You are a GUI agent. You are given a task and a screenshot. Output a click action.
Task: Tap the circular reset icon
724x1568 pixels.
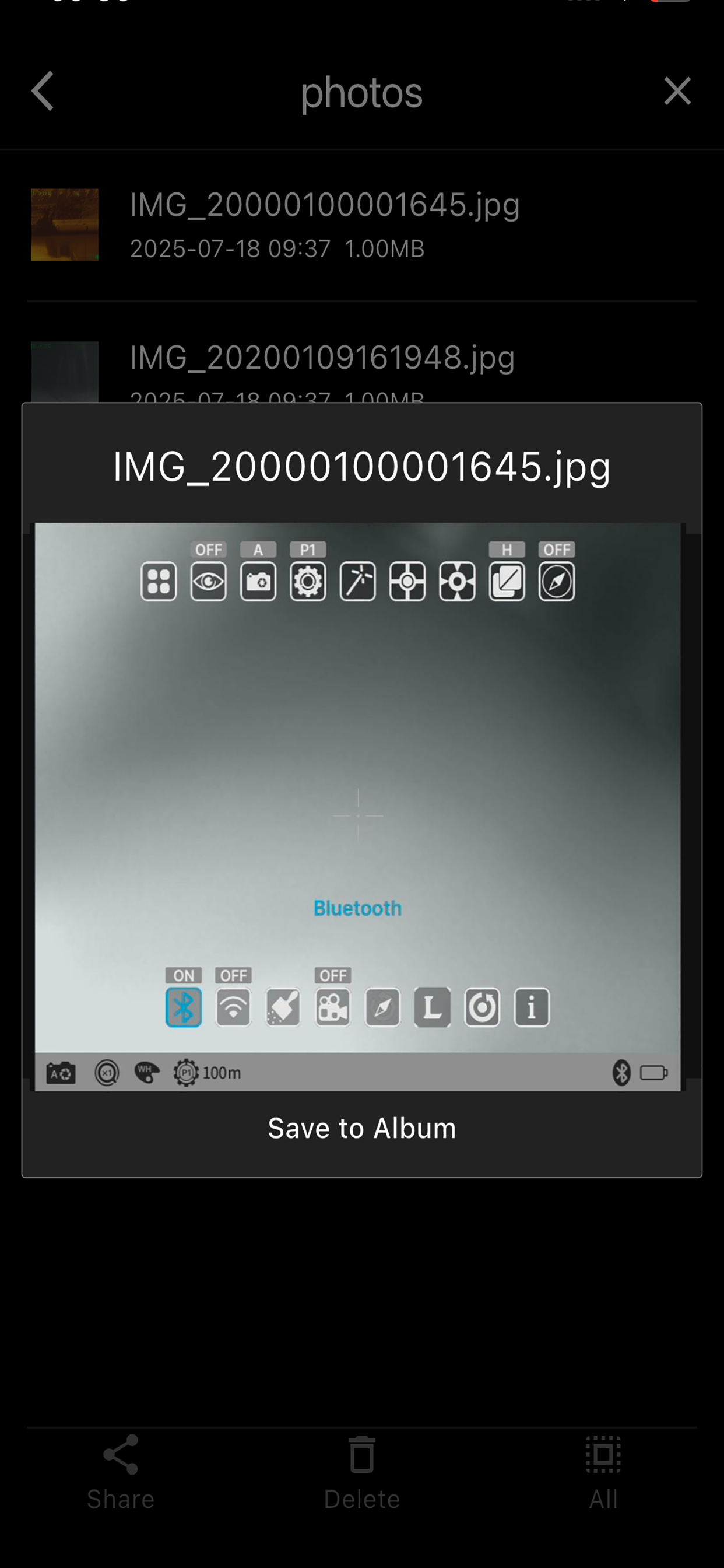click(x=483, y=1008)
